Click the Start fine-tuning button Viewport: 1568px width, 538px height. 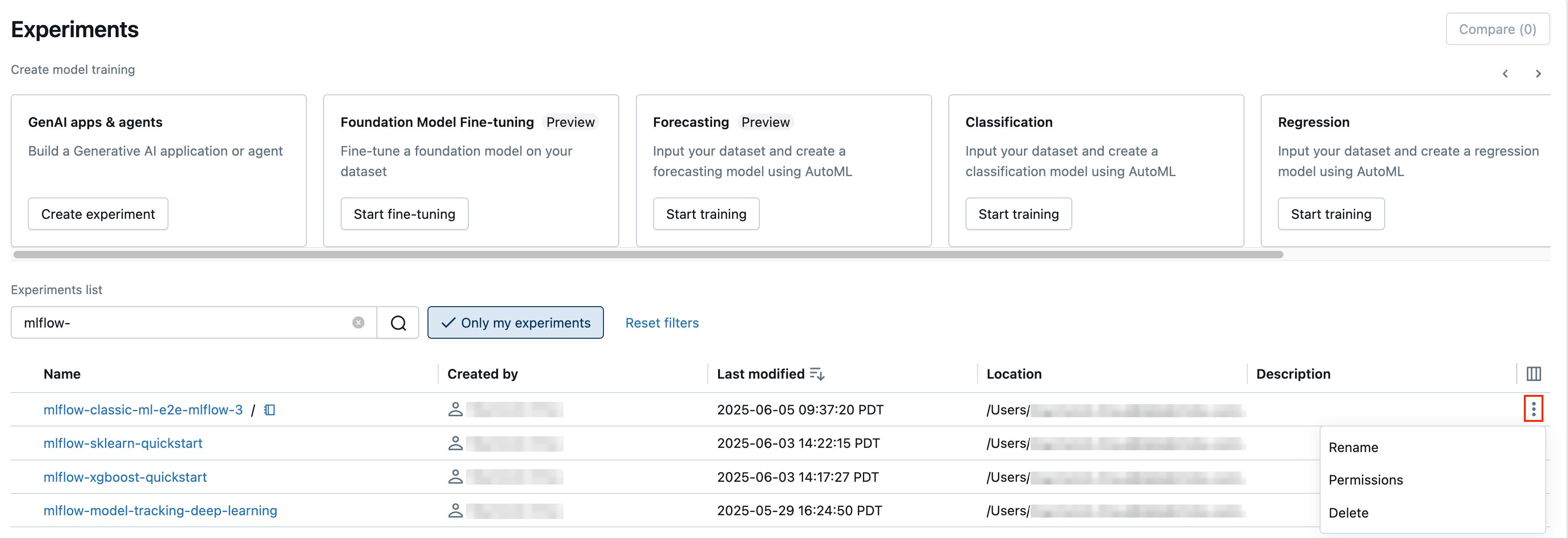(x=404, y=214)
